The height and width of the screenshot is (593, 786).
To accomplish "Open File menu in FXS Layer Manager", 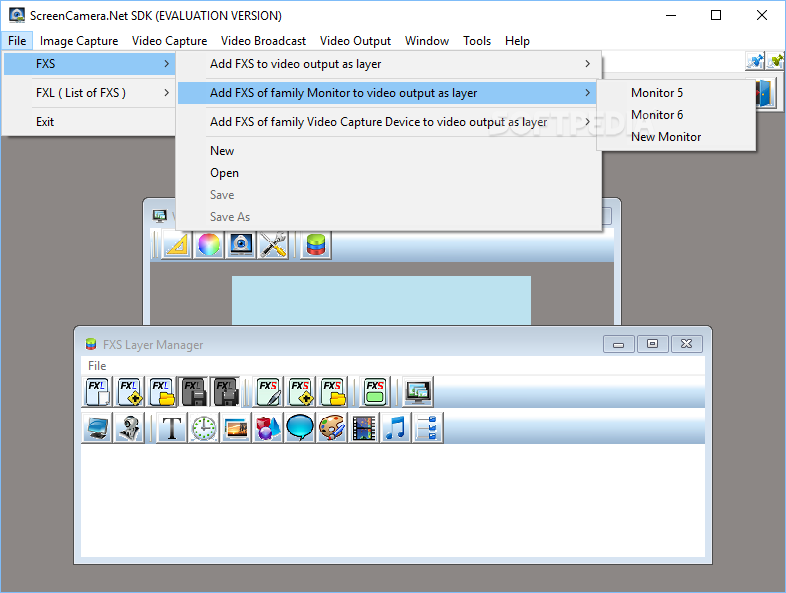I will (x=97, y=365).
